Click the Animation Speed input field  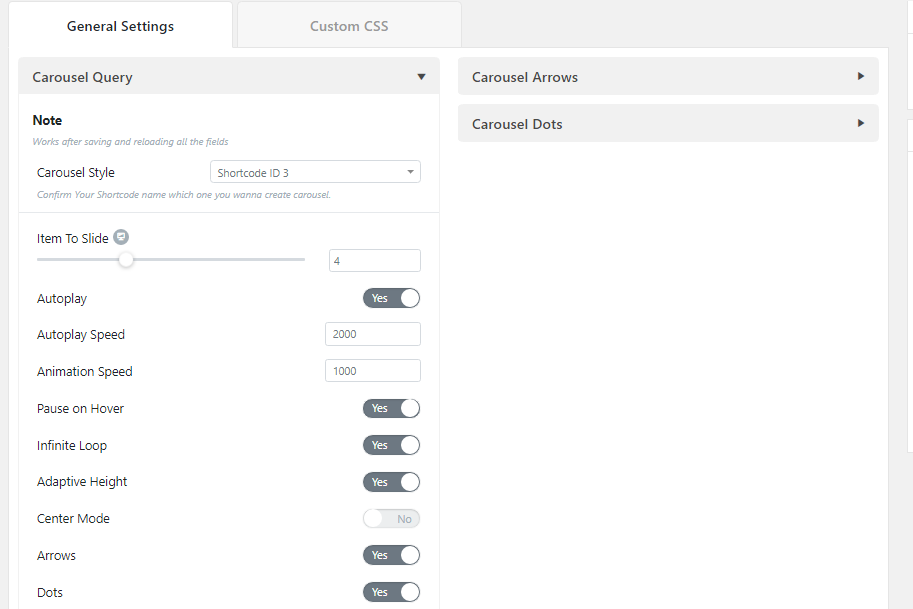coord(373,371)
